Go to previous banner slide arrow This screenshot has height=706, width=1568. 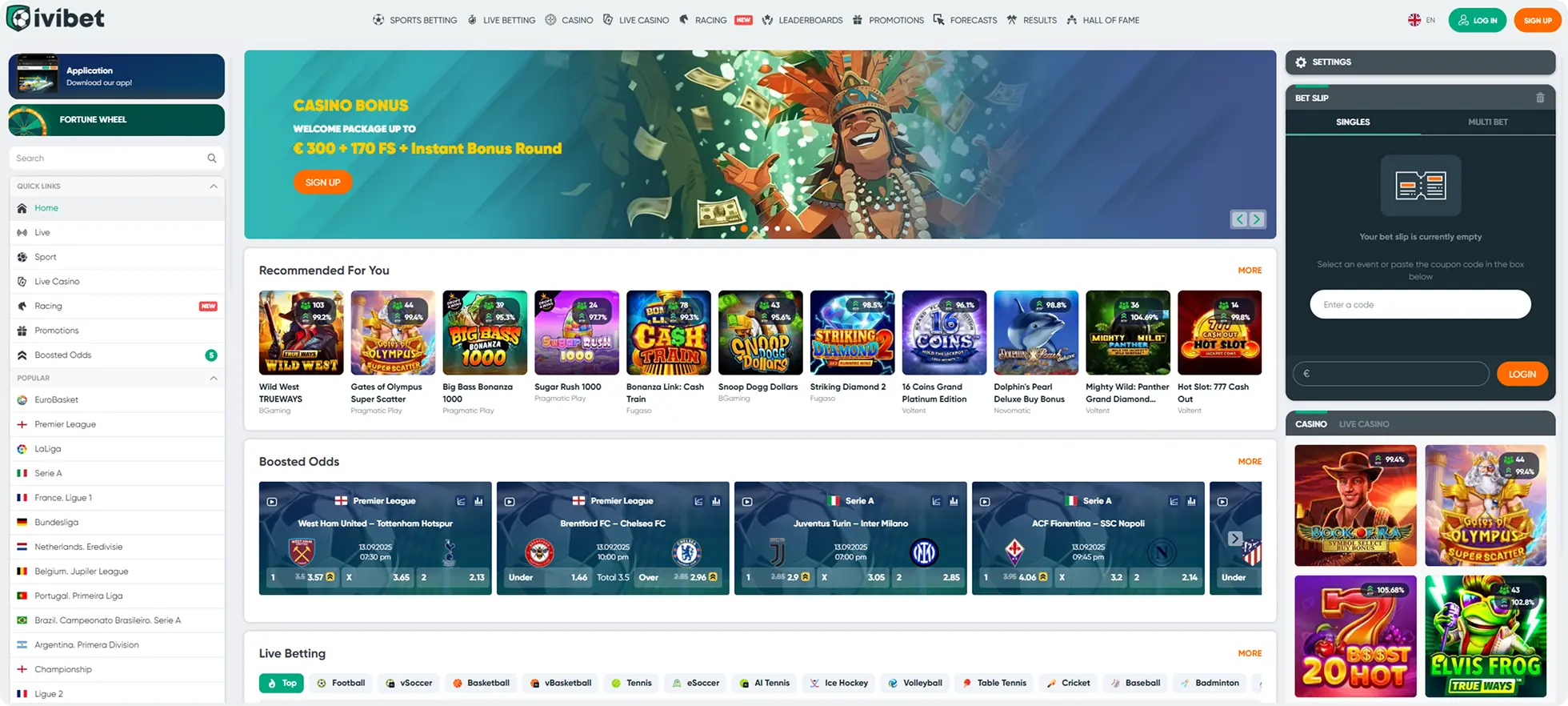[1239, 219]
